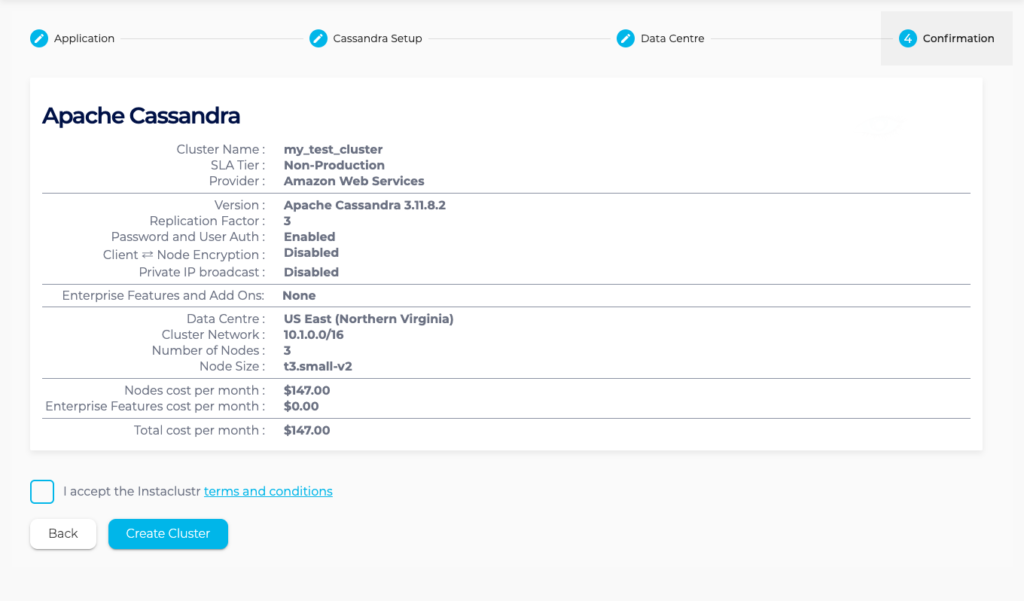1024x601 pixels.
Task: Click the Replication Factor value 3
Action: pyautogui.click(x=287, y=221)
